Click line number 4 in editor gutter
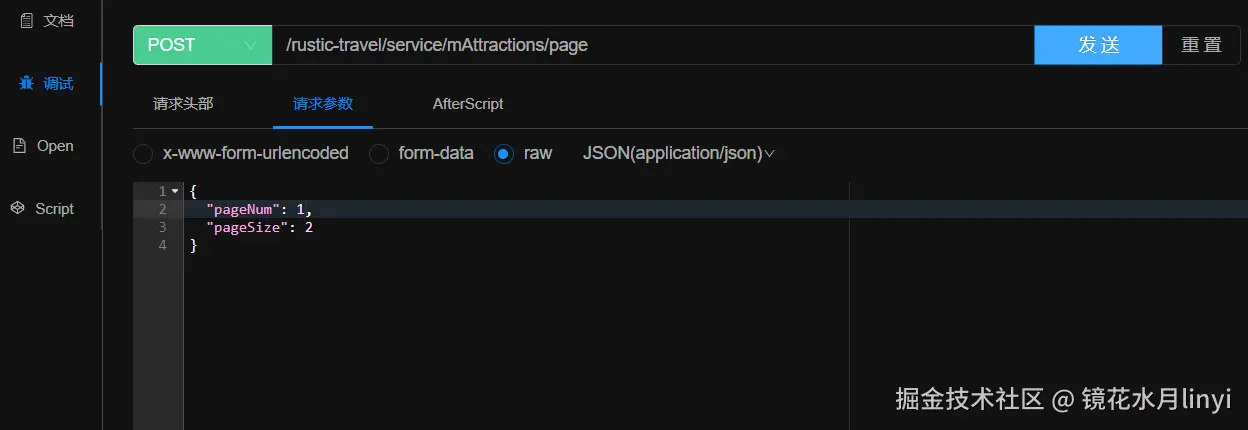 tap(162, 245)
